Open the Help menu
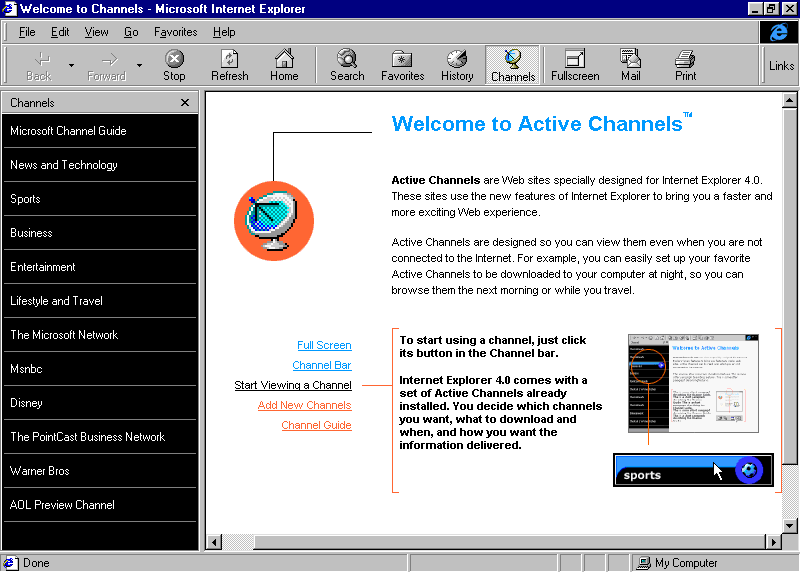This screenshot has width=800, height=572. coord(224,32)
